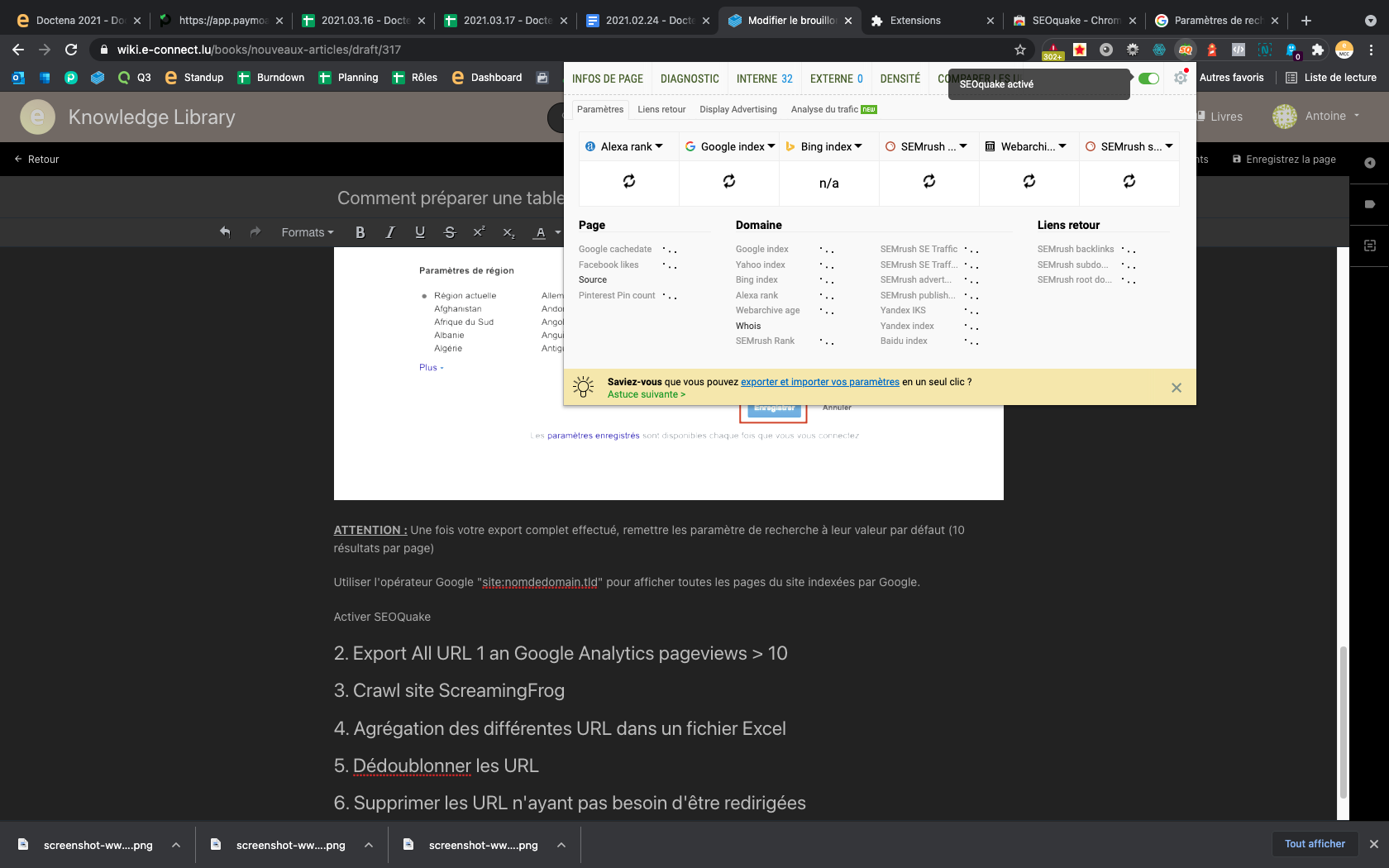Click Tout afficher downloads button
This screenshot has width=1389, height=868.
pos(1315,844)
